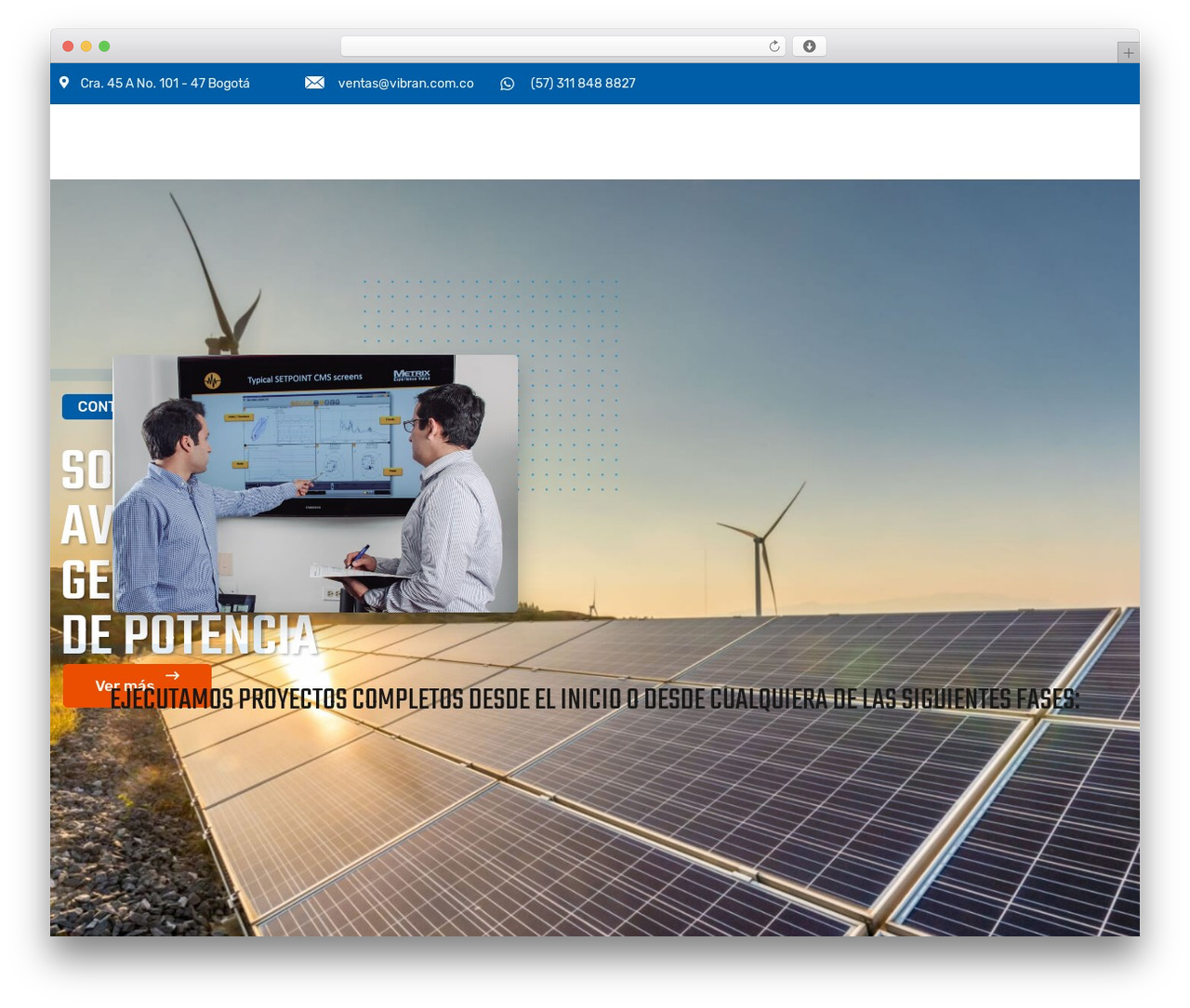Open the Cra. 45 A No. 101 - 47 Bogotá address
Viewport: 1190px width, 1008px height.
pyautogui.click(x=165, y=83)
